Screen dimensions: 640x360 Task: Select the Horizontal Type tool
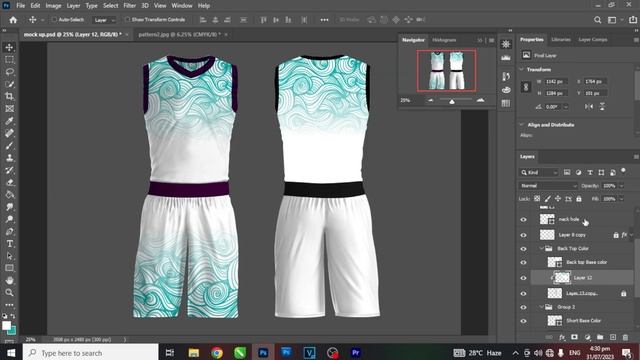[9, 244]
